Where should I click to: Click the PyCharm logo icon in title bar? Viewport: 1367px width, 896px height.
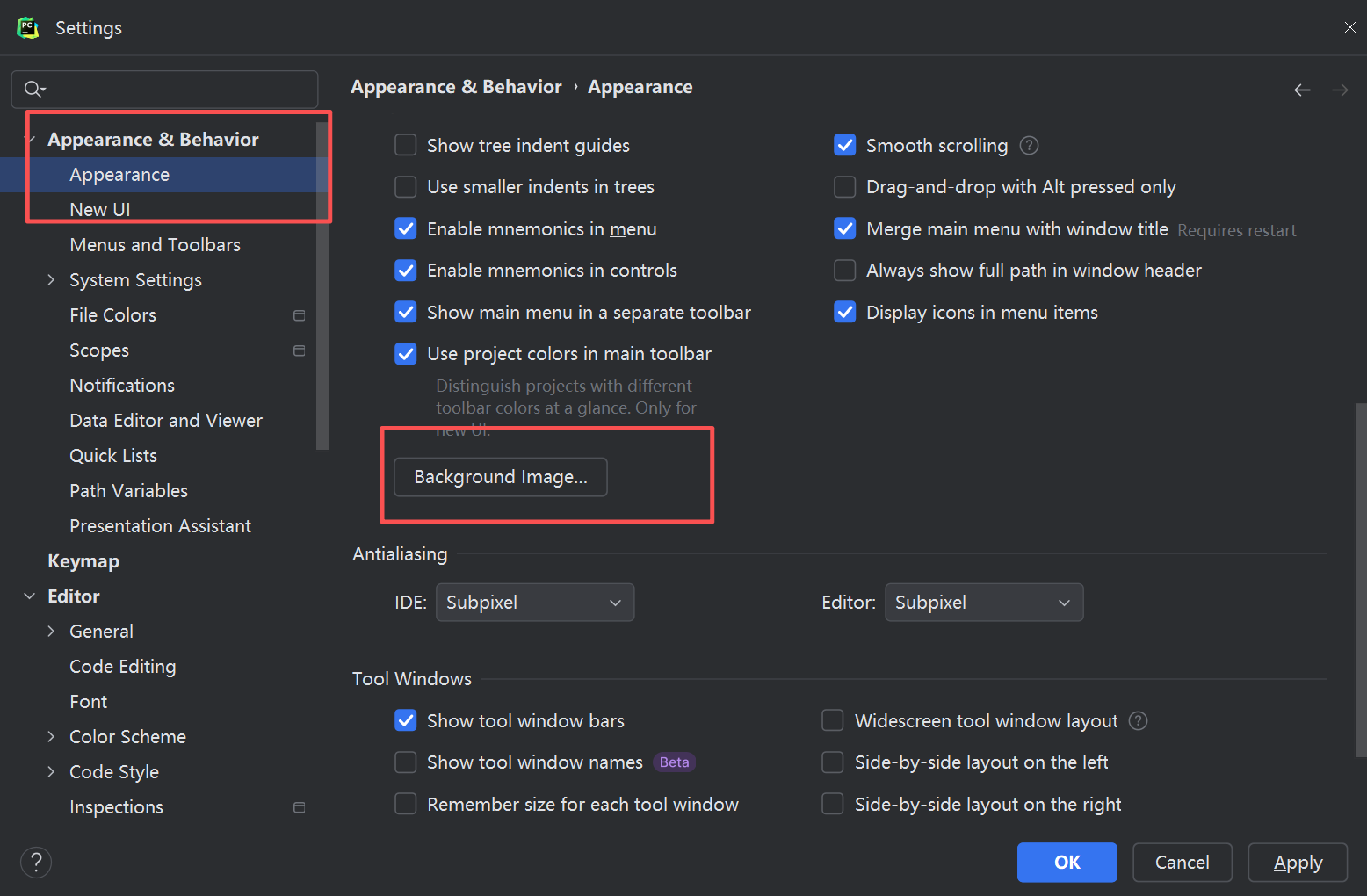point(28,28)
